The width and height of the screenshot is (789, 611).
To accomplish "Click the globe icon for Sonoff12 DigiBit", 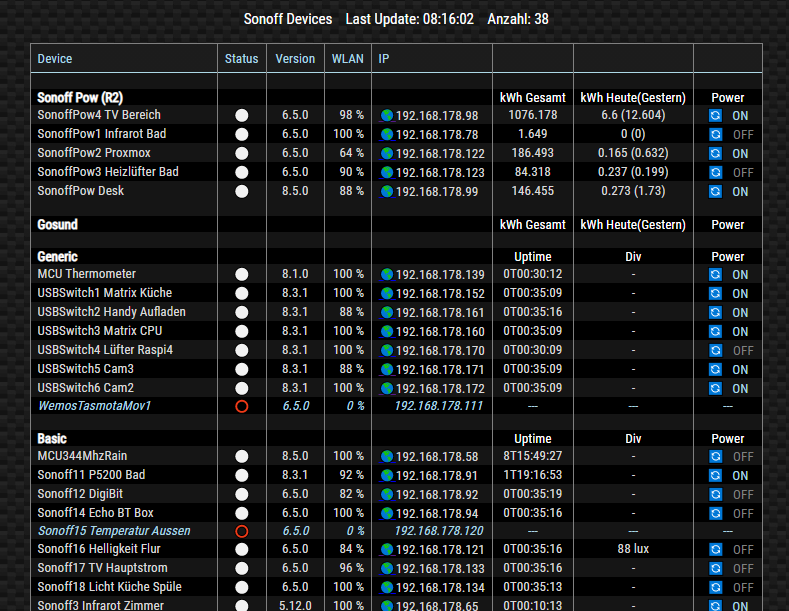I will point(386,494).
